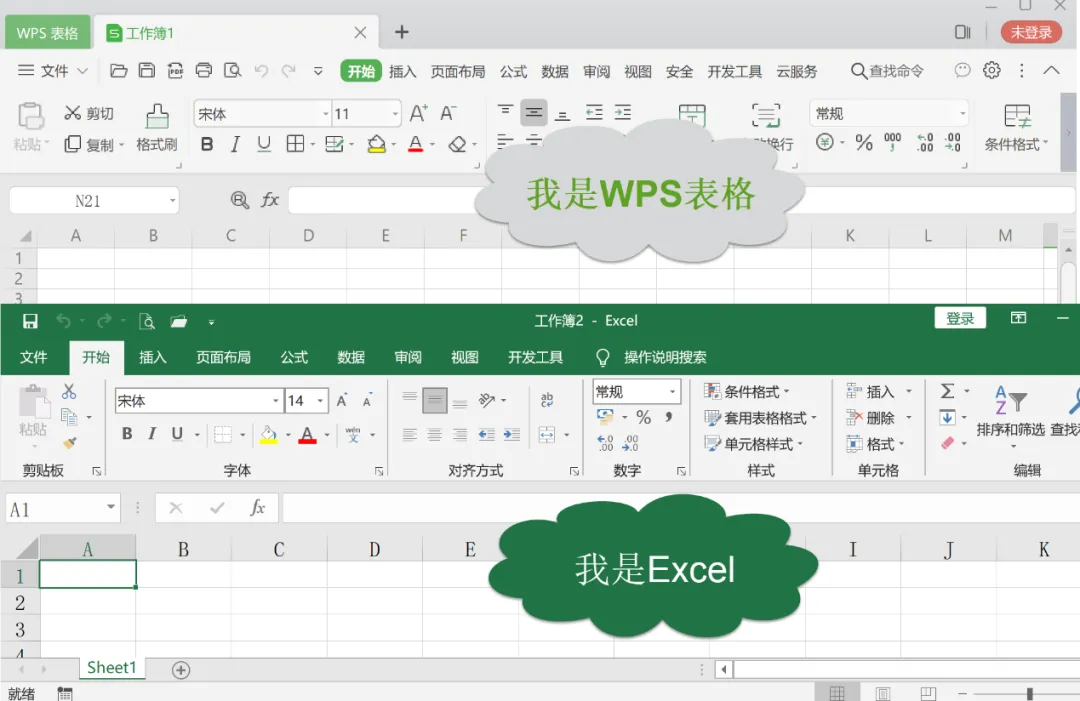1080x701 pixels.
Task: Click Excel 条件格式 button
Action: tap(746, 391)
